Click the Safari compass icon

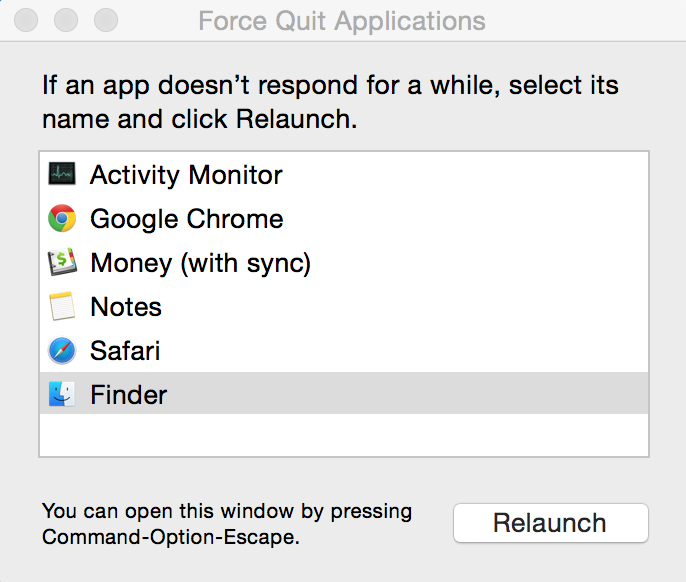click(62, 351)
